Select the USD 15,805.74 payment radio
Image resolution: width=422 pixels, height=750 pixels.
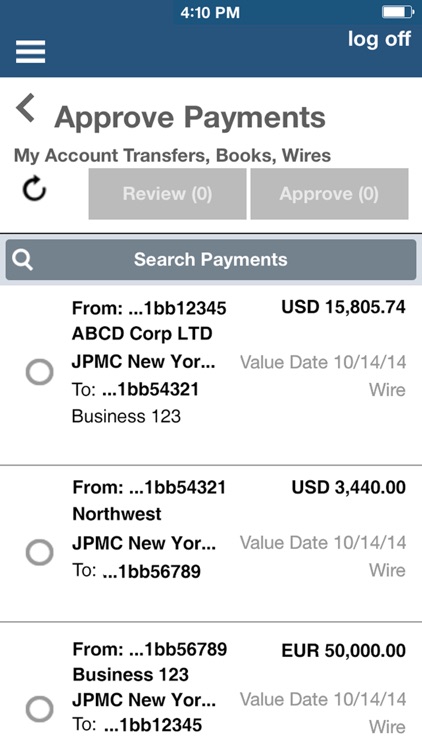(39, 372)
